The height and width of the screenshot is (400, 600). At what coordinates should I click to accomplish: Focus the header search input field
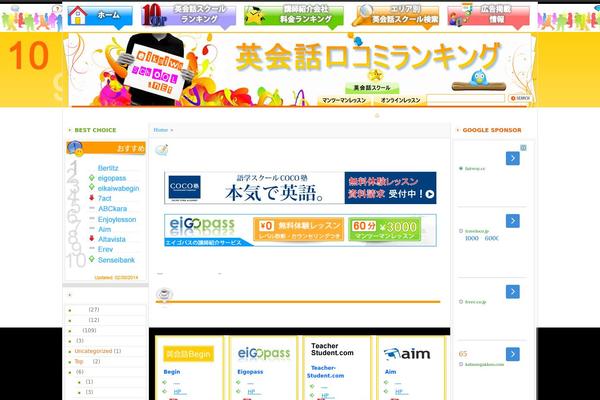[x=466, y=99]
